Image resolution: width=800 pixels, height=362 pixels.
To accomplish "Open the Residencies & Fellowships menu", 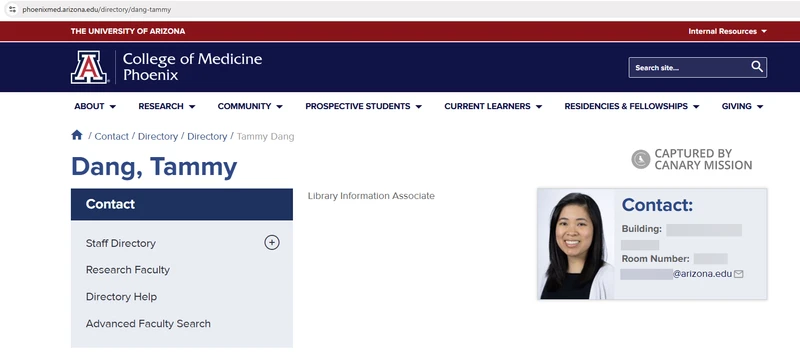I will (632, 106).
